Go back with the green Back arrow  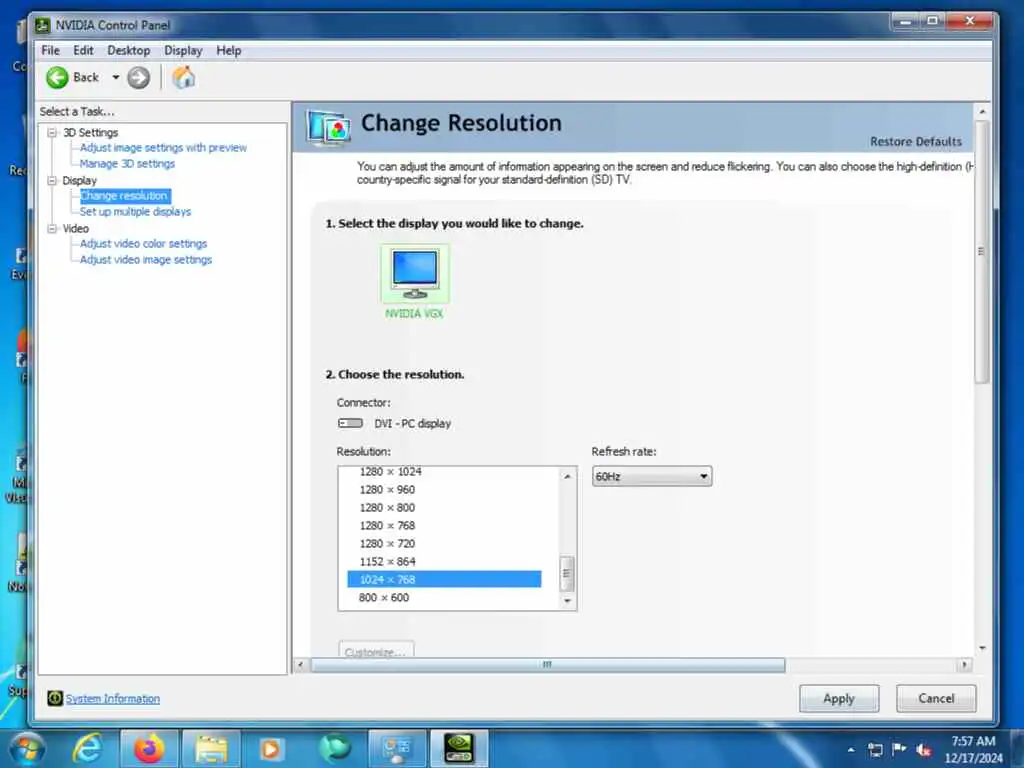[x=57, y=78]
